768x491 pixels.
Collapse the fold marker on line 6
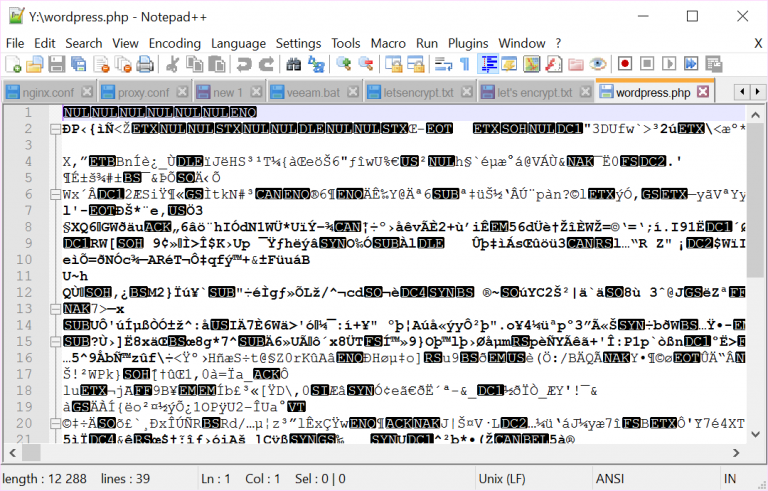point(53,193)
